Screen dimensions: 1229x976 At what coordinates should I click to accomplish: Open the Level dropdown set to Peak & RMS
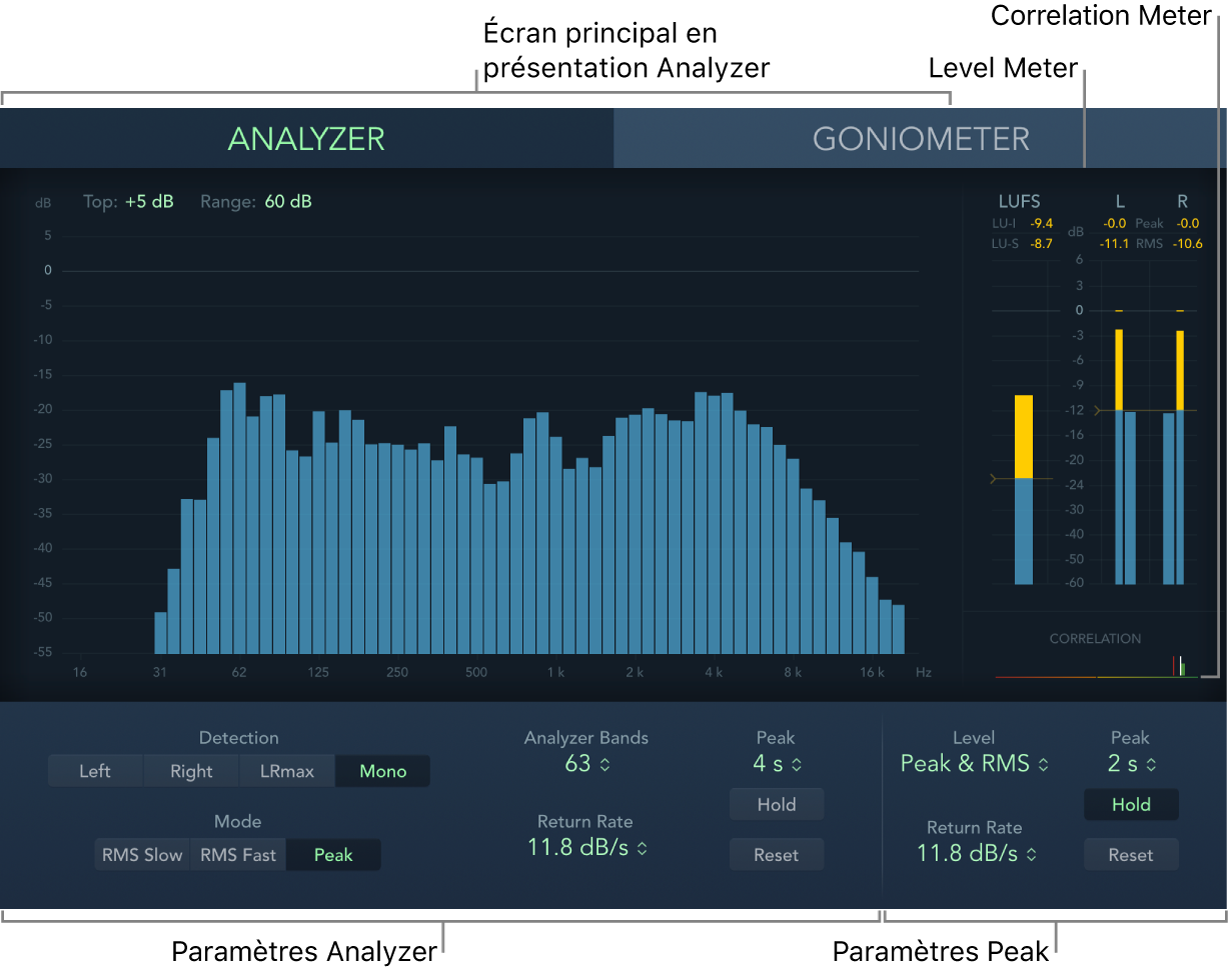pyautogui.click(x=973, y=763)
